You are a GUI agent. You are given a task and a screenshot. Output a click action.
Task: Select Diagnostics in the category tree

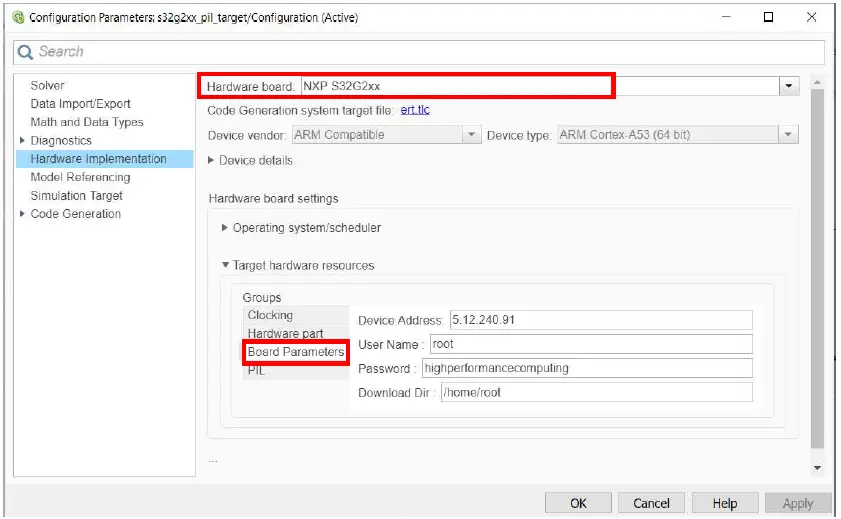point(61,140)
